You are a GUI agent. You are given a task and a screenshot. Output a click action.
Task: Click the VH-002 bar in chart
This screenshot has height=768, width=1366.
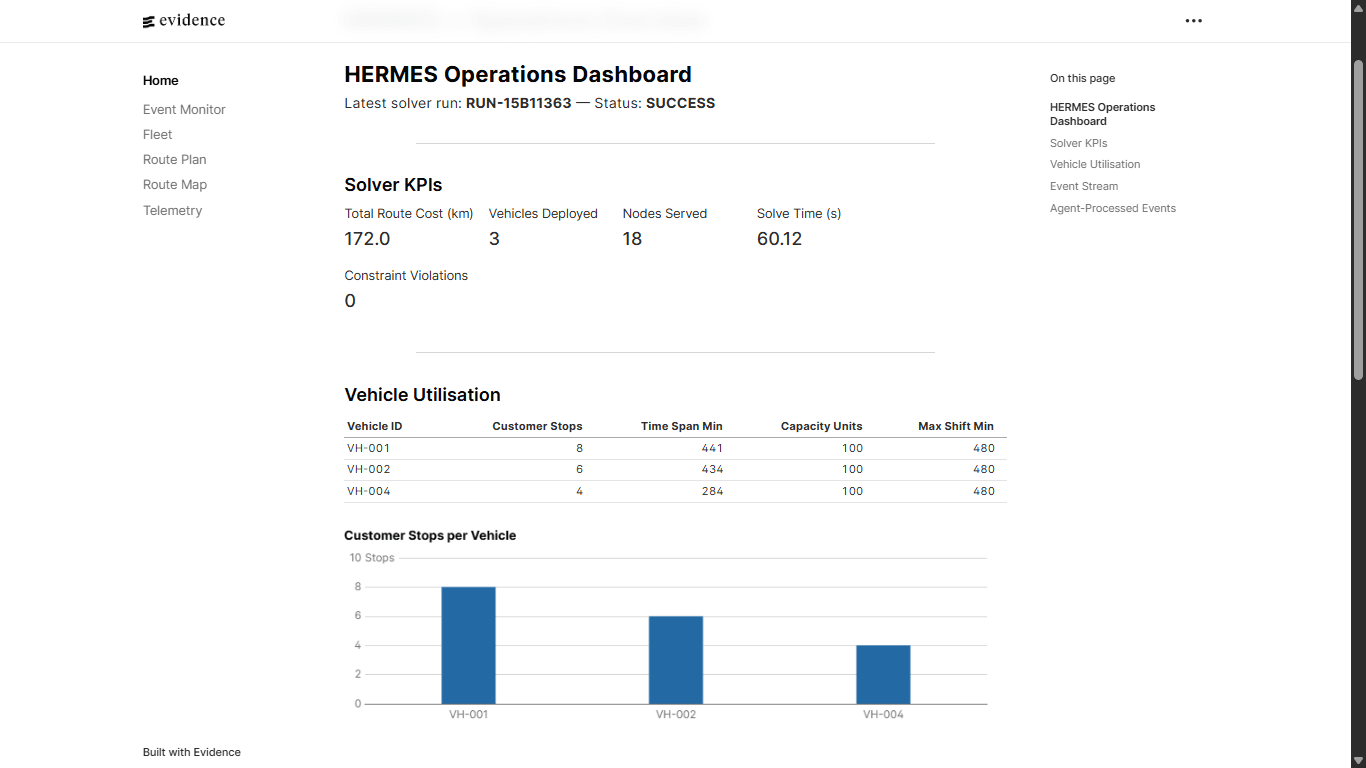(676, 660)
